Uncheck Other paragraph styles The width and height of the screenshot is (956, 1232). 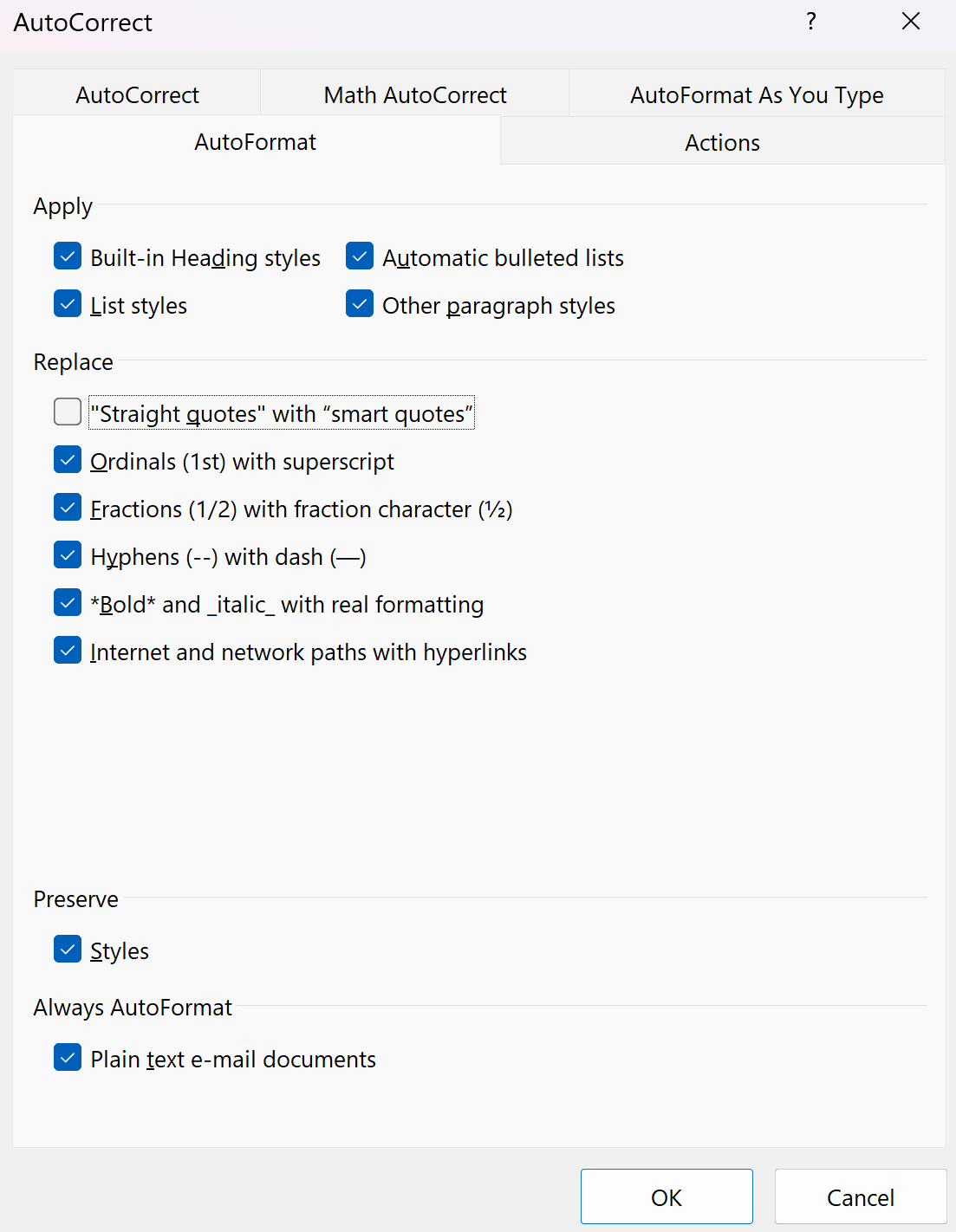360,305
